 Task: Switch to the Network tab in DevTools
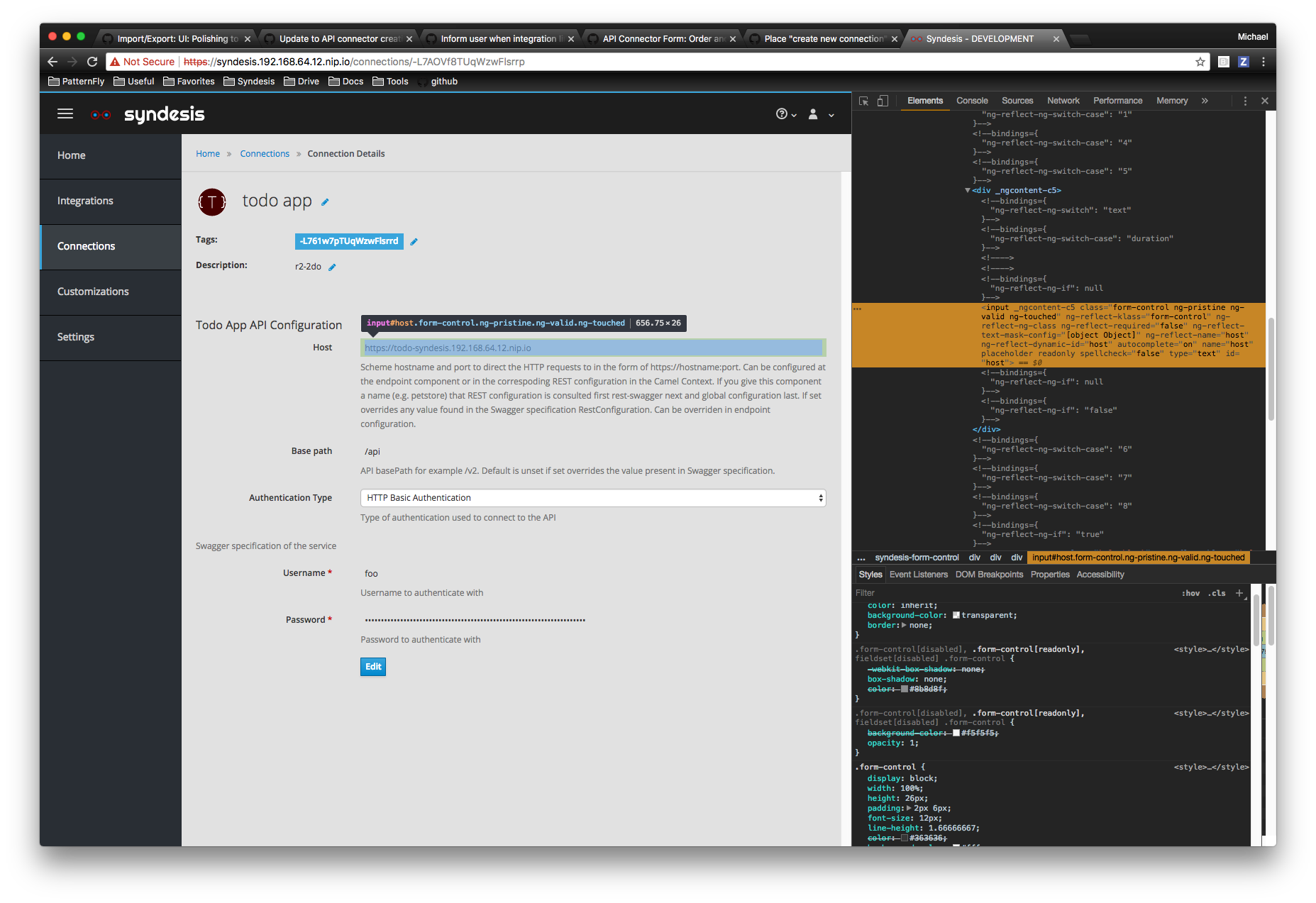tap(1063, 101)
